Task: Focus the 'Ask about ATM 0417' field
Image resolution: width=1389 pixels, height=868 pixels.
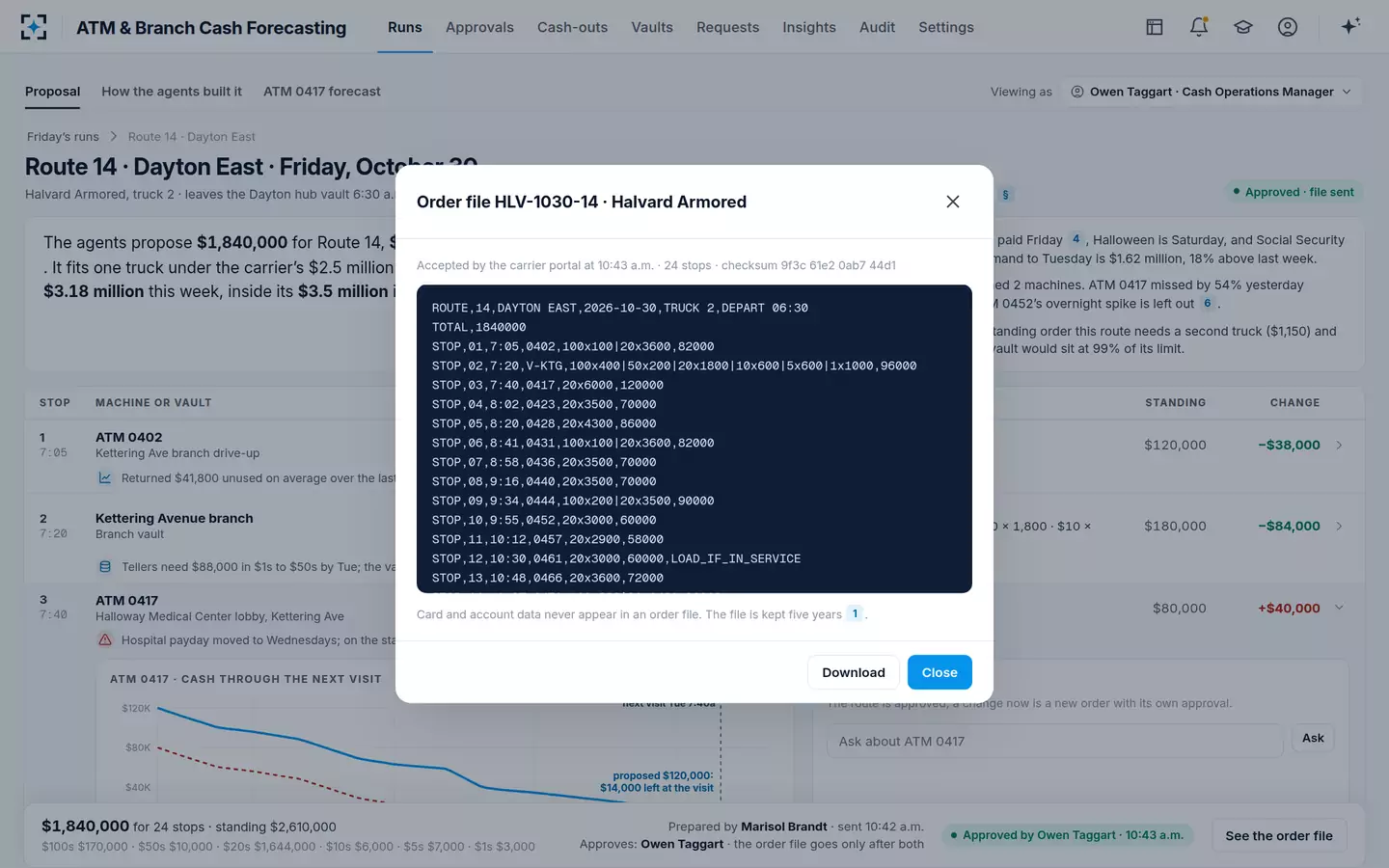Action: tap(1054, 741)
